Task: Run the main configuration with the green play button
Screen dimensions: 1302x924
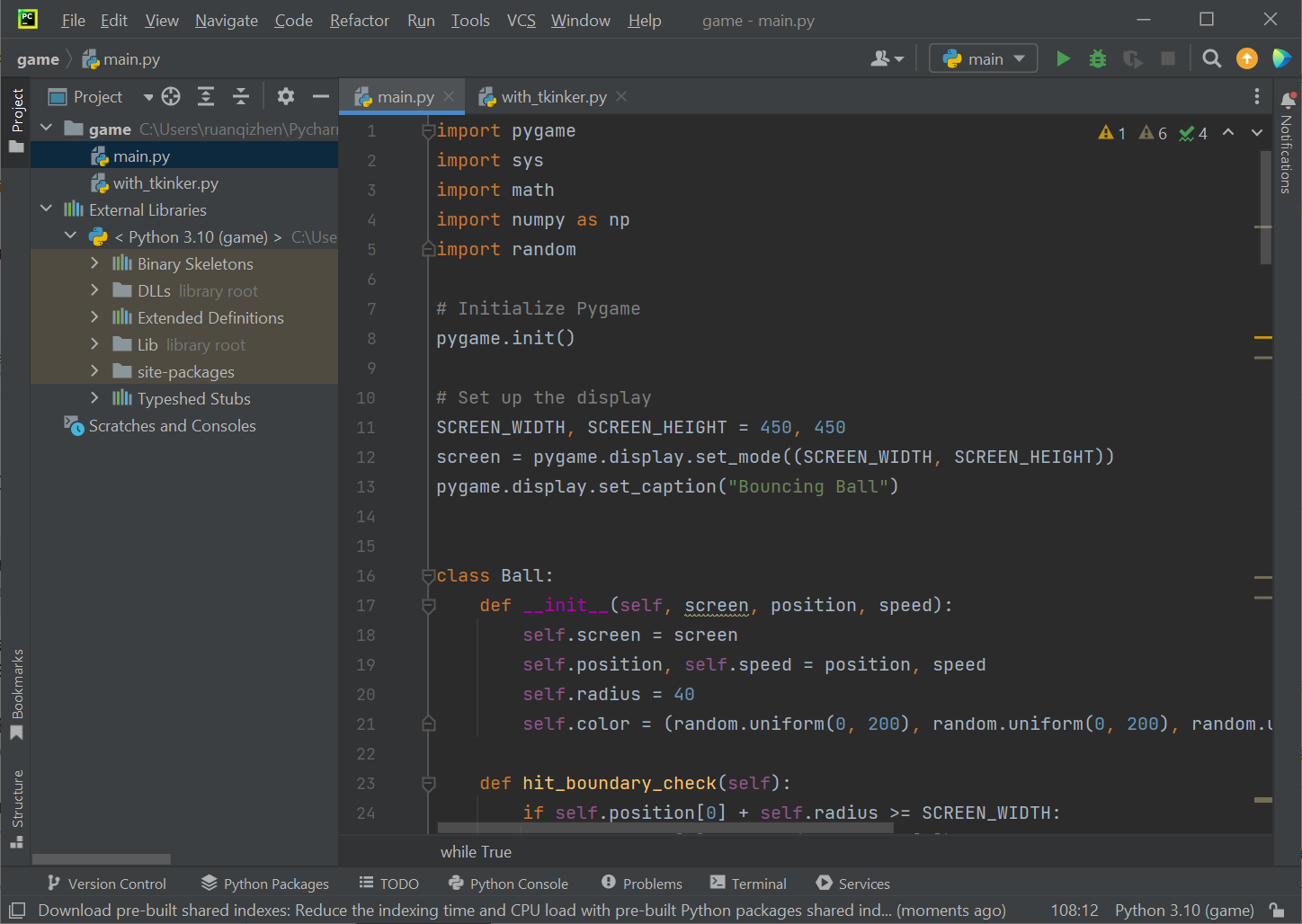Action: pos(1063,59)
